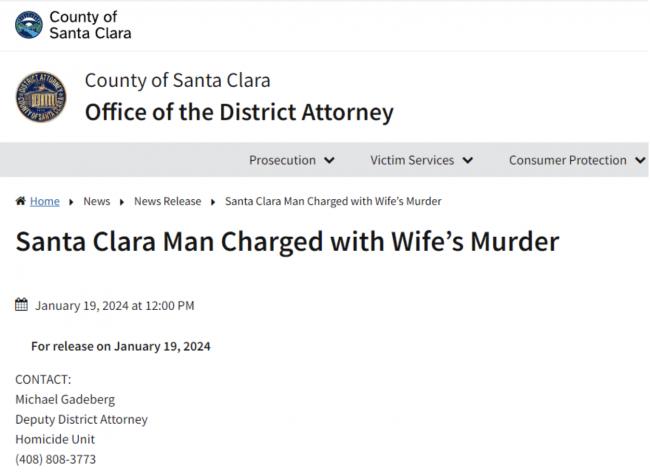650x472 pixels.
Task: Open the Consumer Protection menu item
Action: point(567,160)
